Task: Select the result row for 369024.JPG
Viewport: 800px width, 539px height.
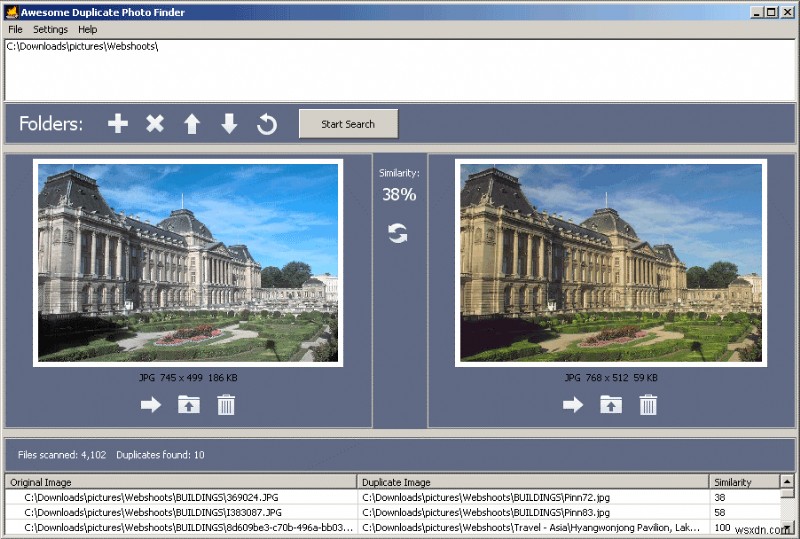Action: click(x=393, y=497)
